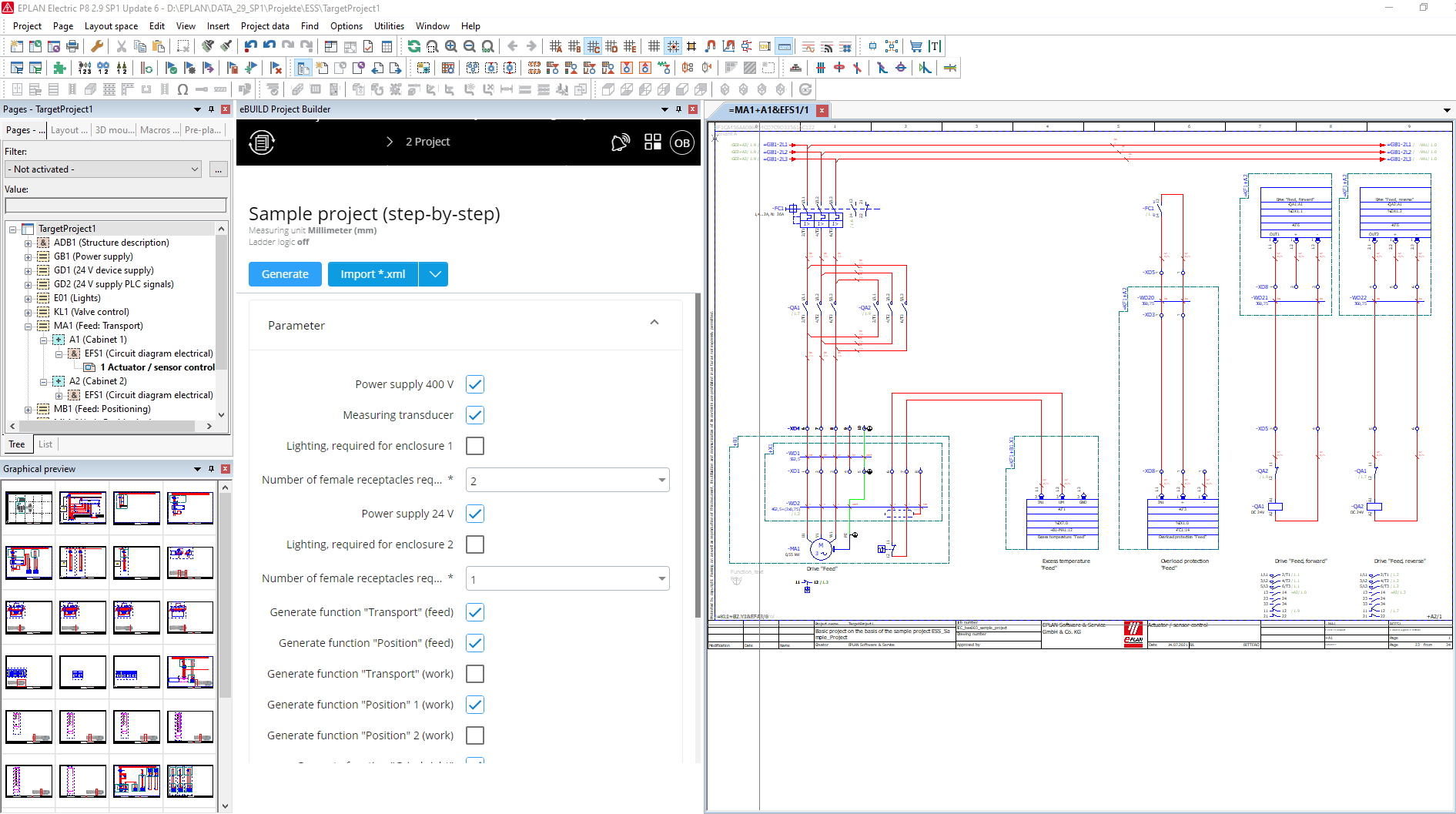Undo the last action
The height and width of the screenshot is (814, 1456).
tap(249, 46)
